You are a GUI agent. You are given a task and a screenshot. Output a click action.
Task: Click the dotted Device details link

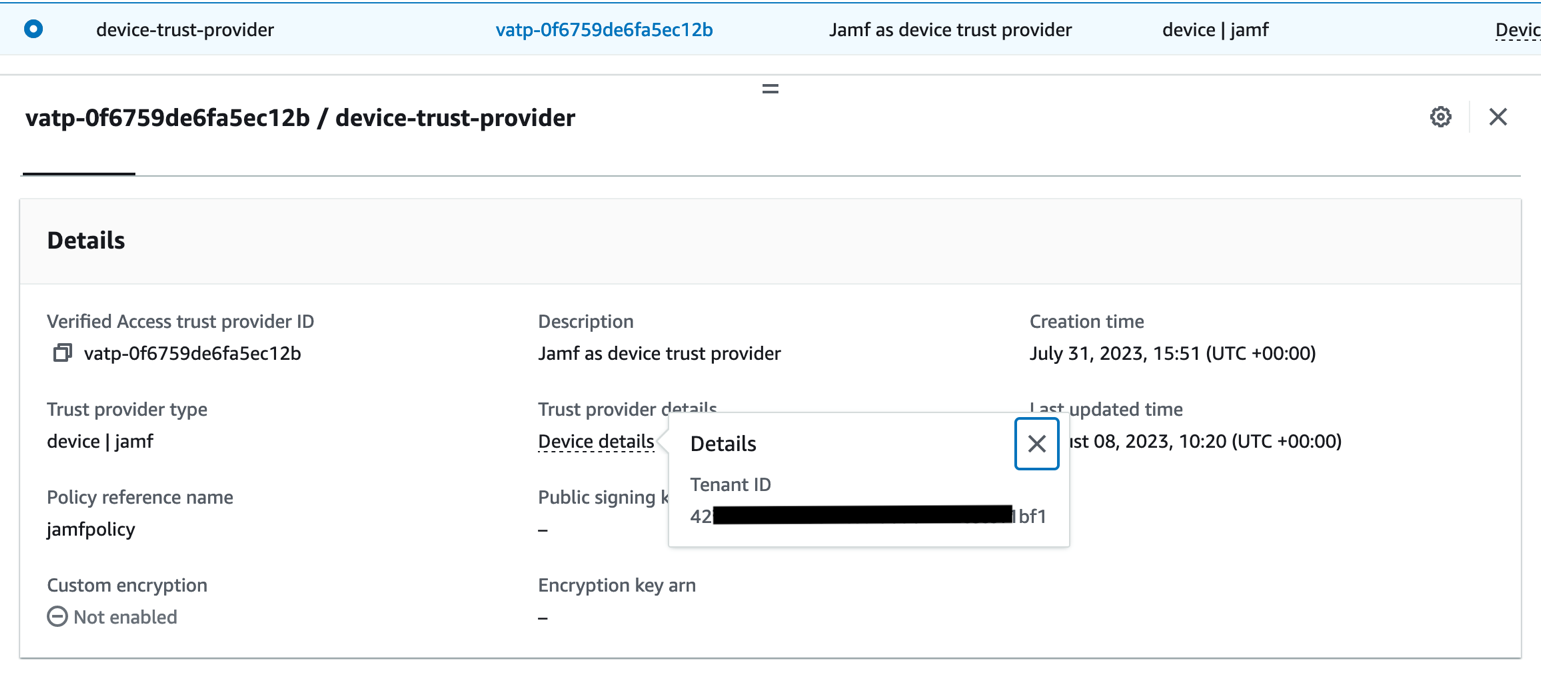(x=595, y=441)
